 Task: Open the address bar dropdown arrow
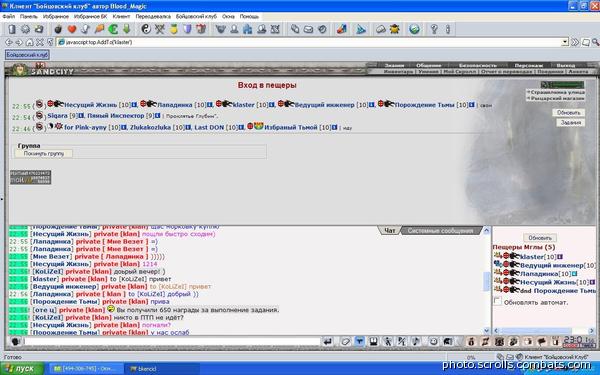(x=565, y=42)
